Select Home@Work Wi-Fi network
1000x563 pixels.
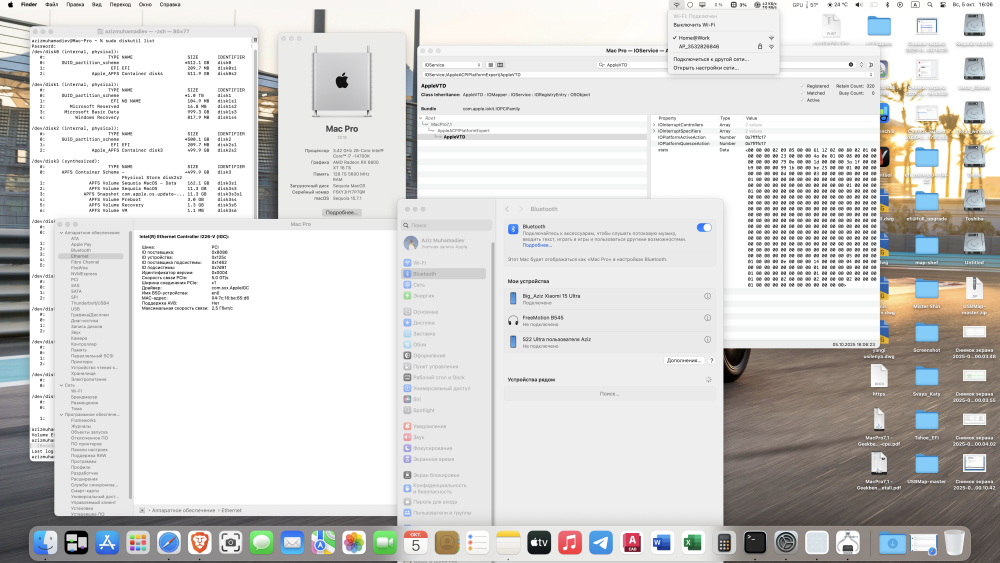tap(724, 38)
